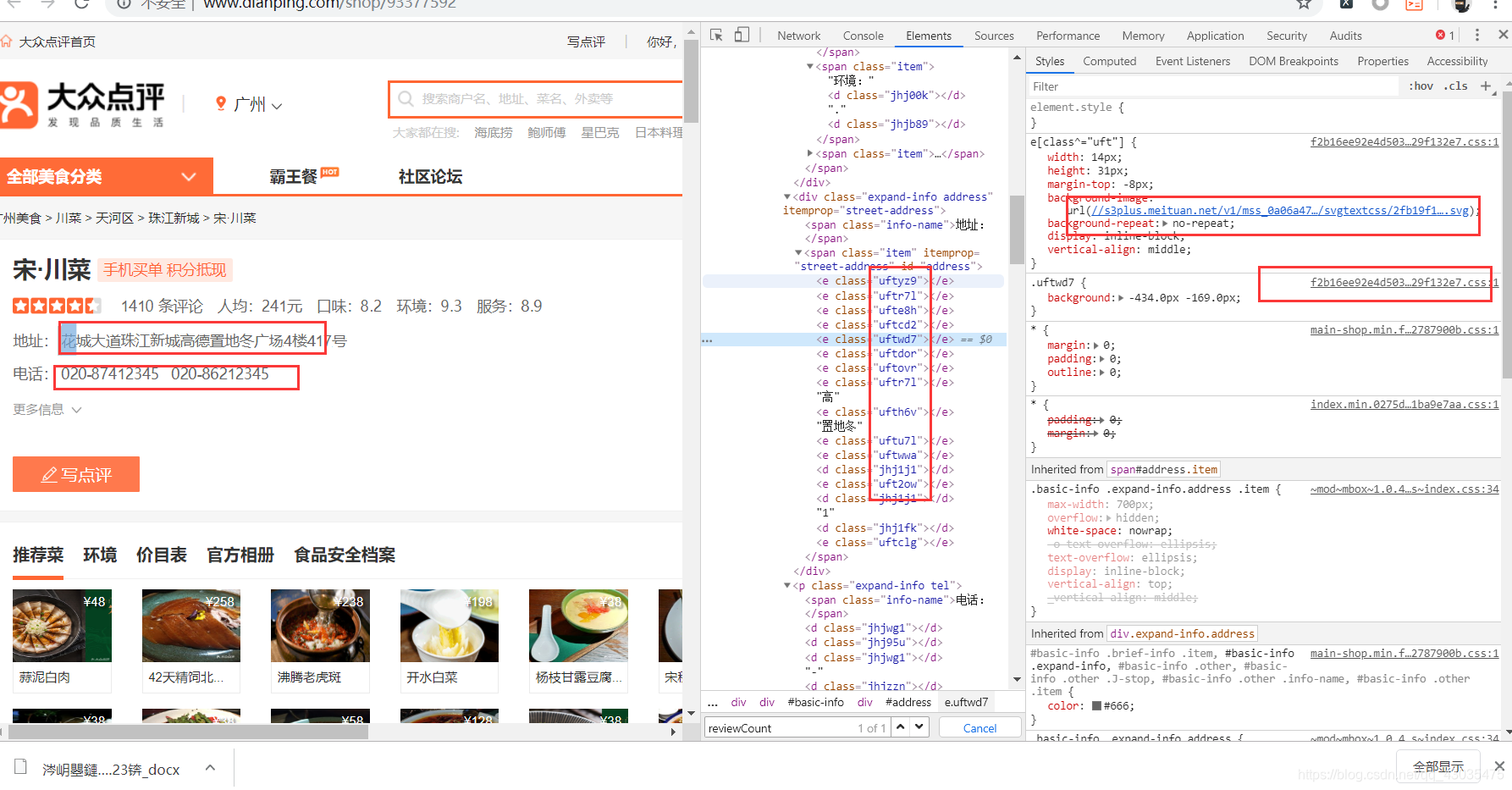This screenshot has height=790, width=1512.
Task: Open the Console tab
Action: tap(863, 36)
